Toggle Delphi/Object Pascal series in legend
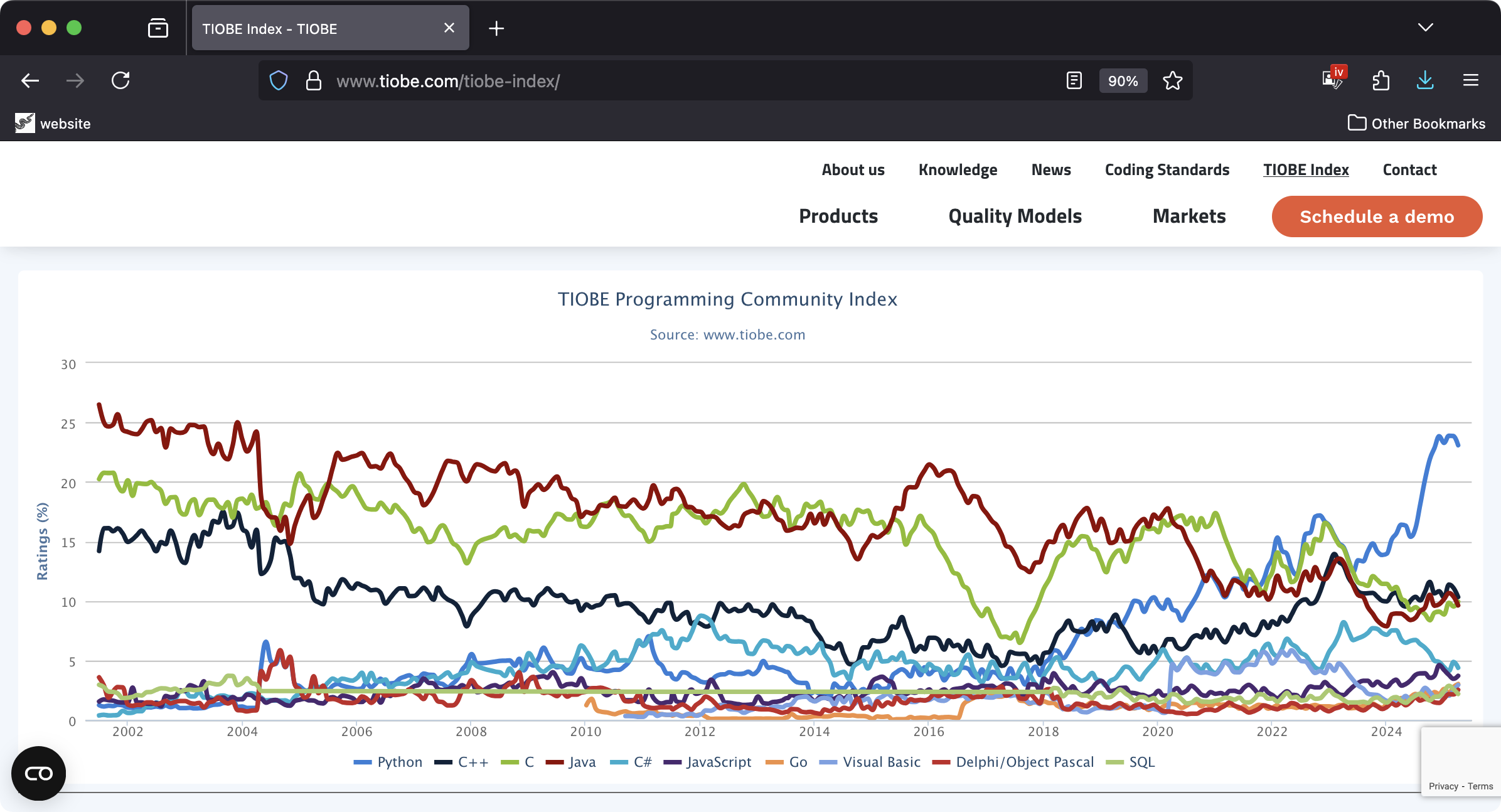The height and width of the screenshot is (812, 1501). point(1013,762)
